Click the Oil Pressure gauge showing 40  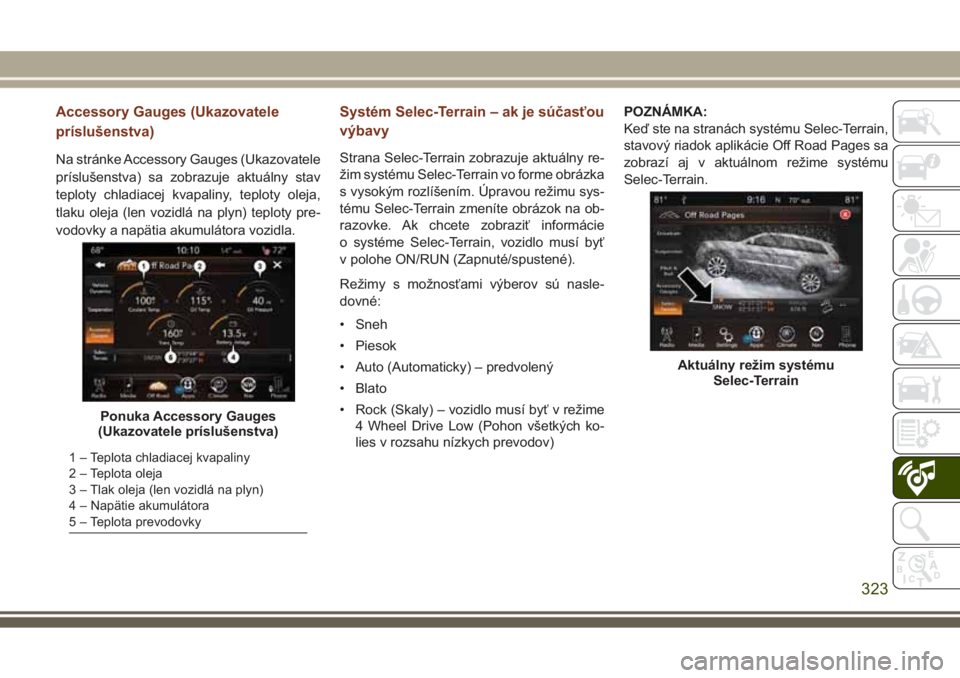click(x=260, y=298)
